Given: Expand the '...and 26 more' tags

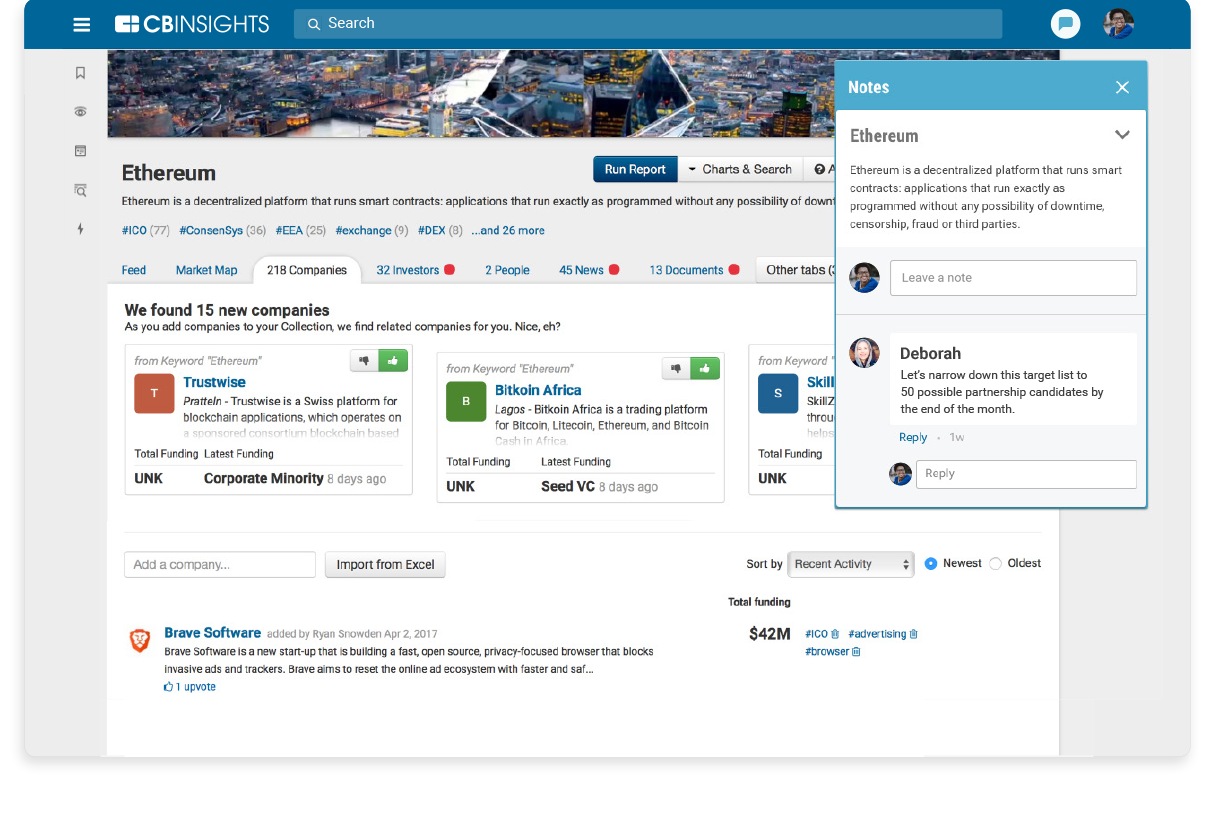Looking at the screenshot, I should pos(508,230).
